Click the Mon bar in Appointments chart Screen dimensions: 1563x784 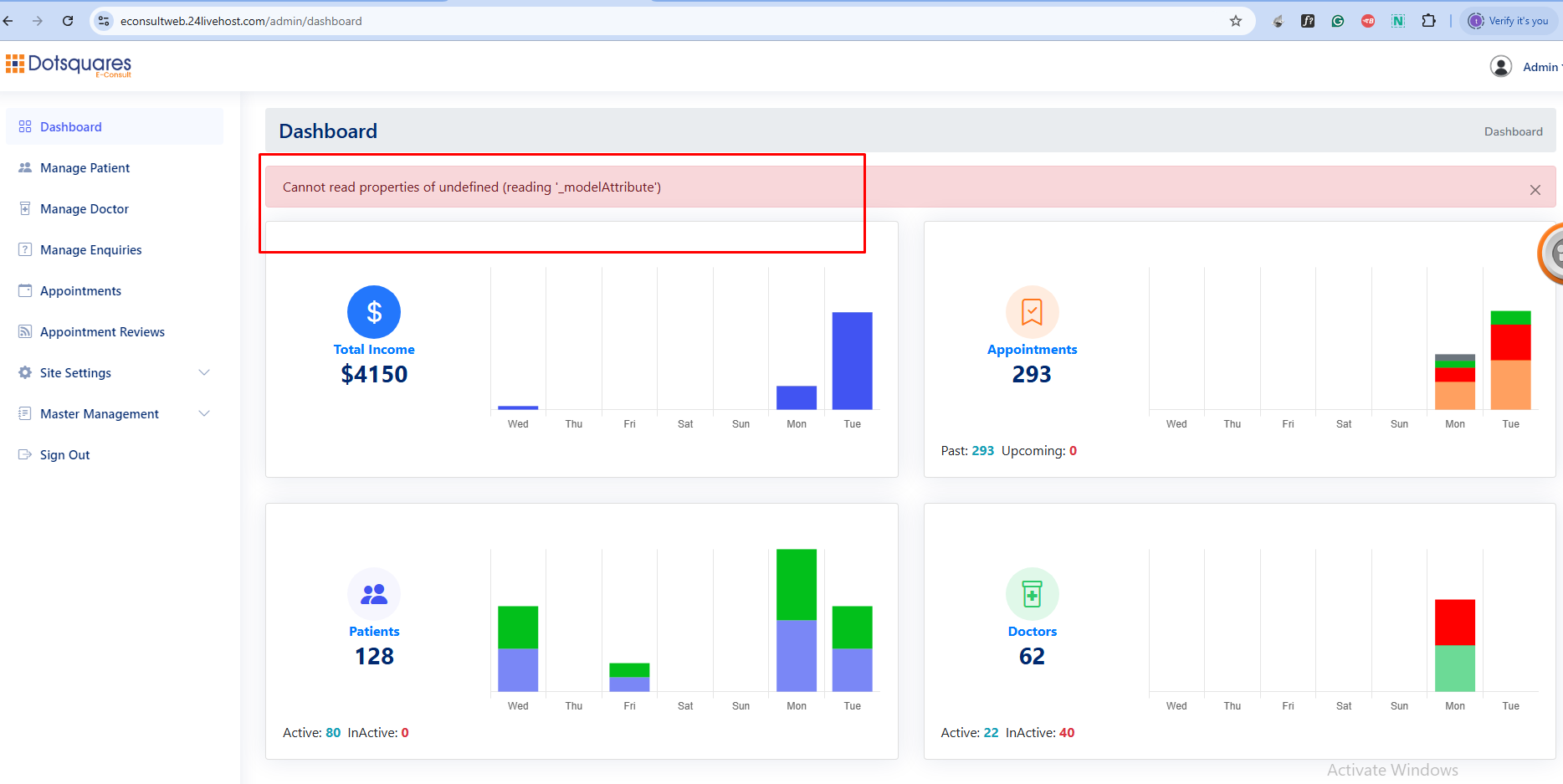(x=1455, y=382)
